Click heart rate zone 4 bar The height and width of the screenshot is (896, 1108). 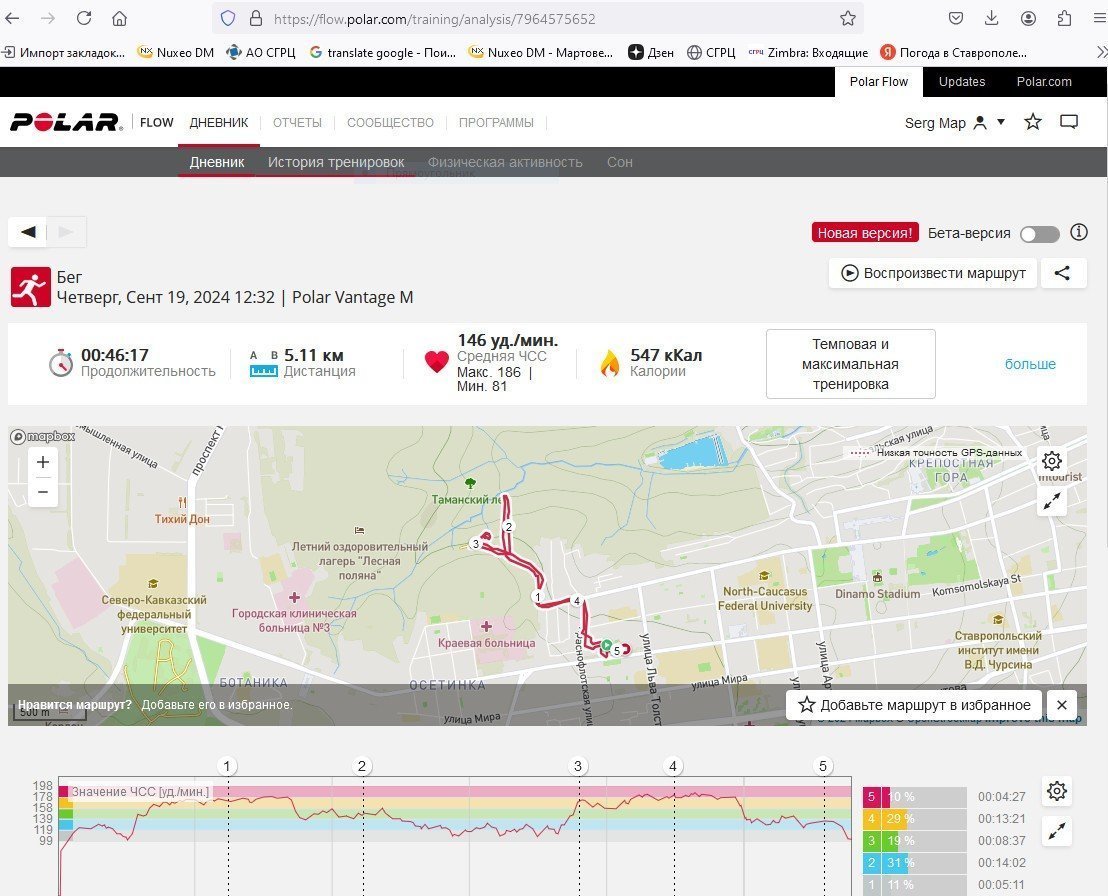pyautogui.click(x=914, y=819)
